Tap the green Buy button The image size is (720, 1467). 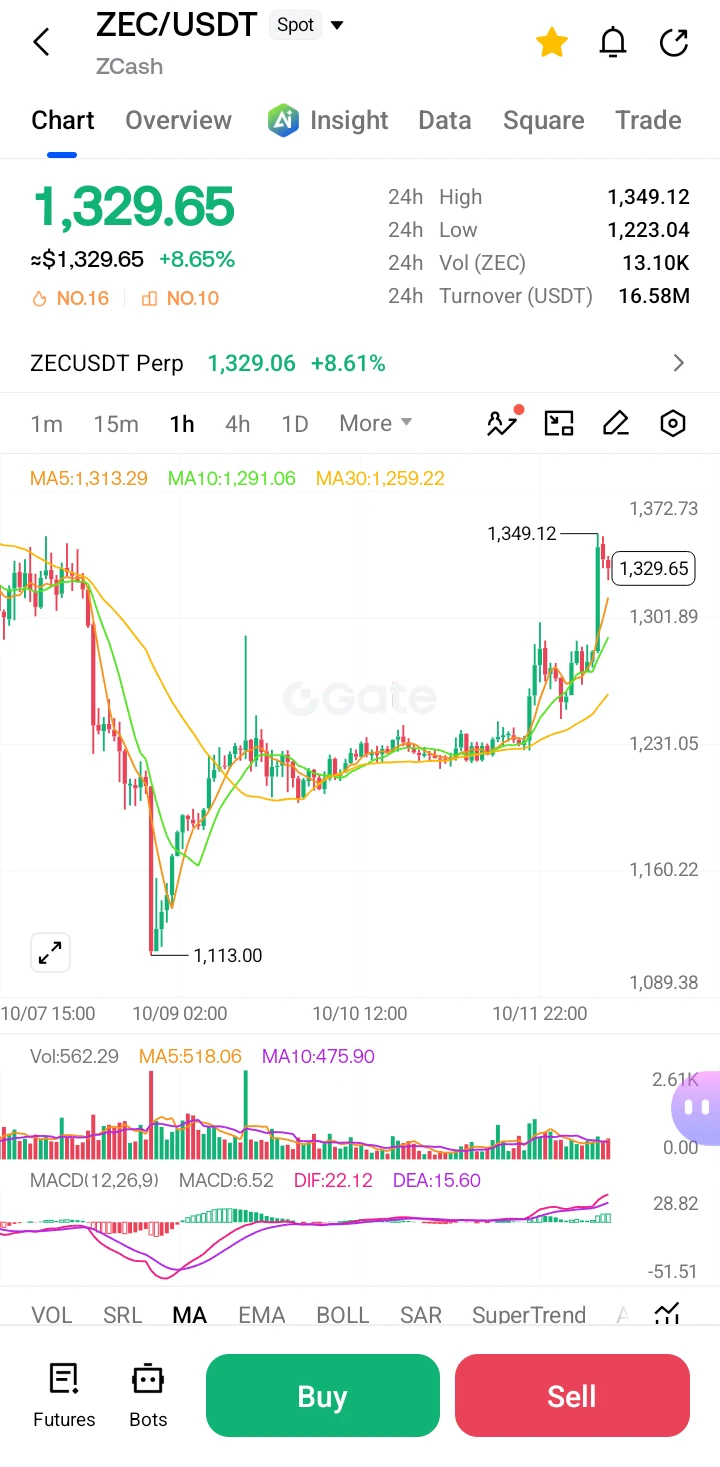[323, 1395]
